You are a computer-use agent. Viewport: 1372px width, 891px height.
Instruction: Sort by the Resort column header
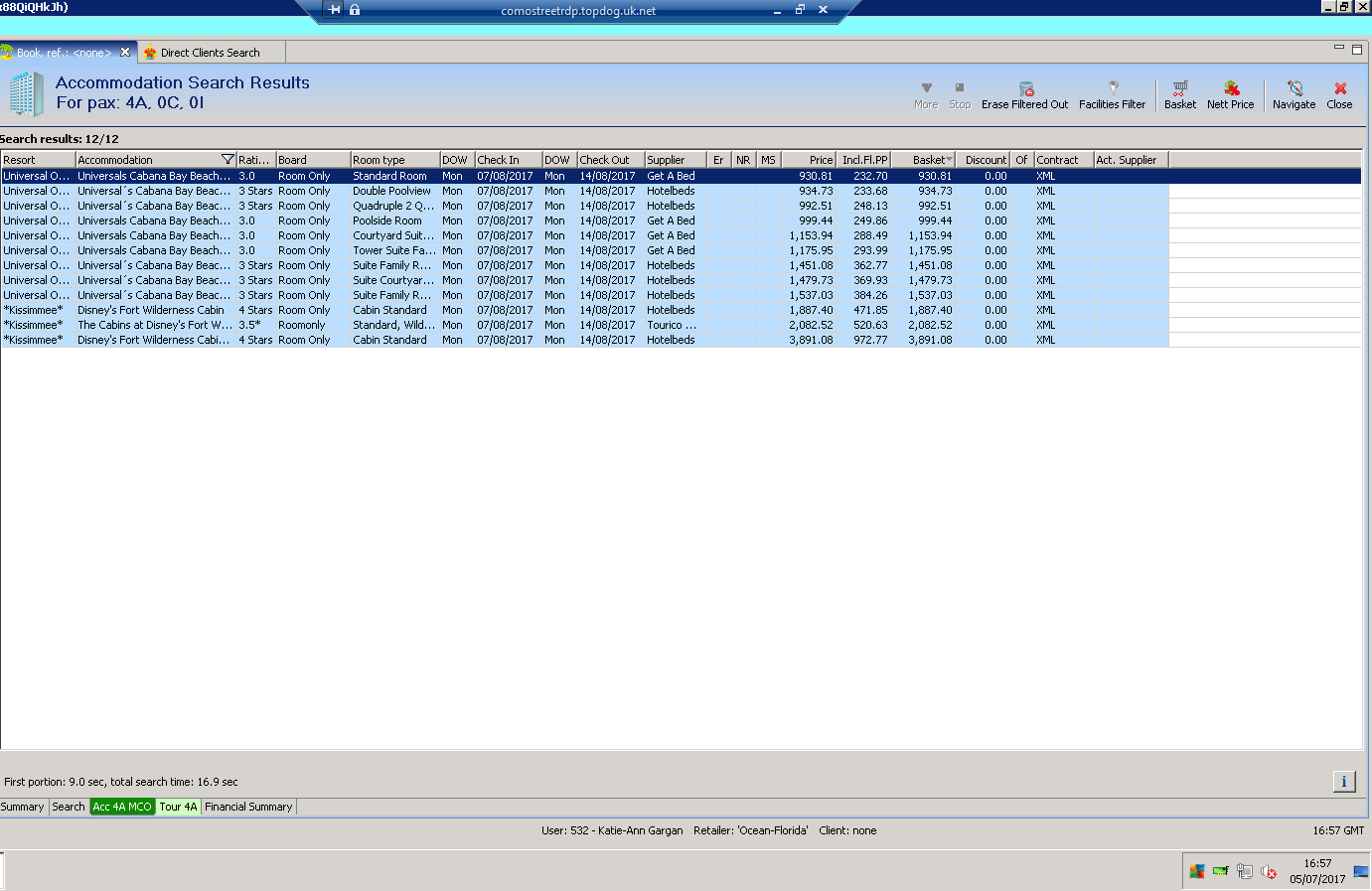(38, 160)
